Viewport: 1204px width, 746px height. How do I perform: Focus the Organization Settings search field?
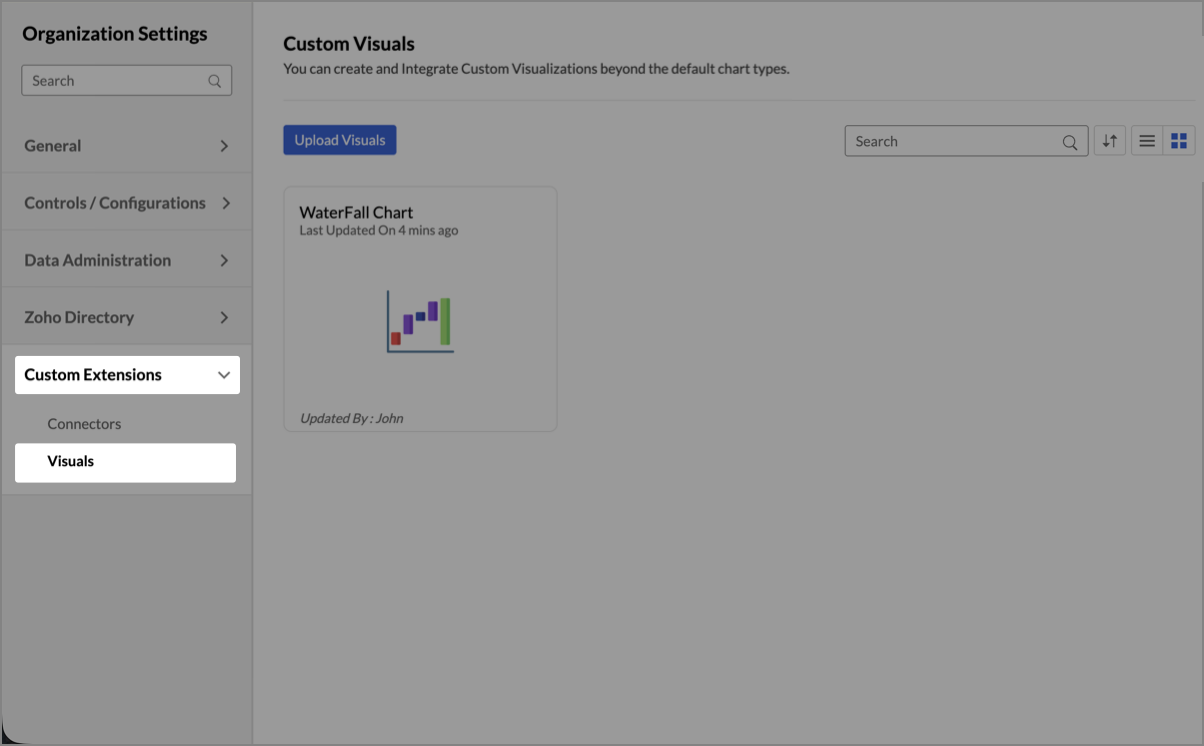pyautogui.click(x=115, y=81)
